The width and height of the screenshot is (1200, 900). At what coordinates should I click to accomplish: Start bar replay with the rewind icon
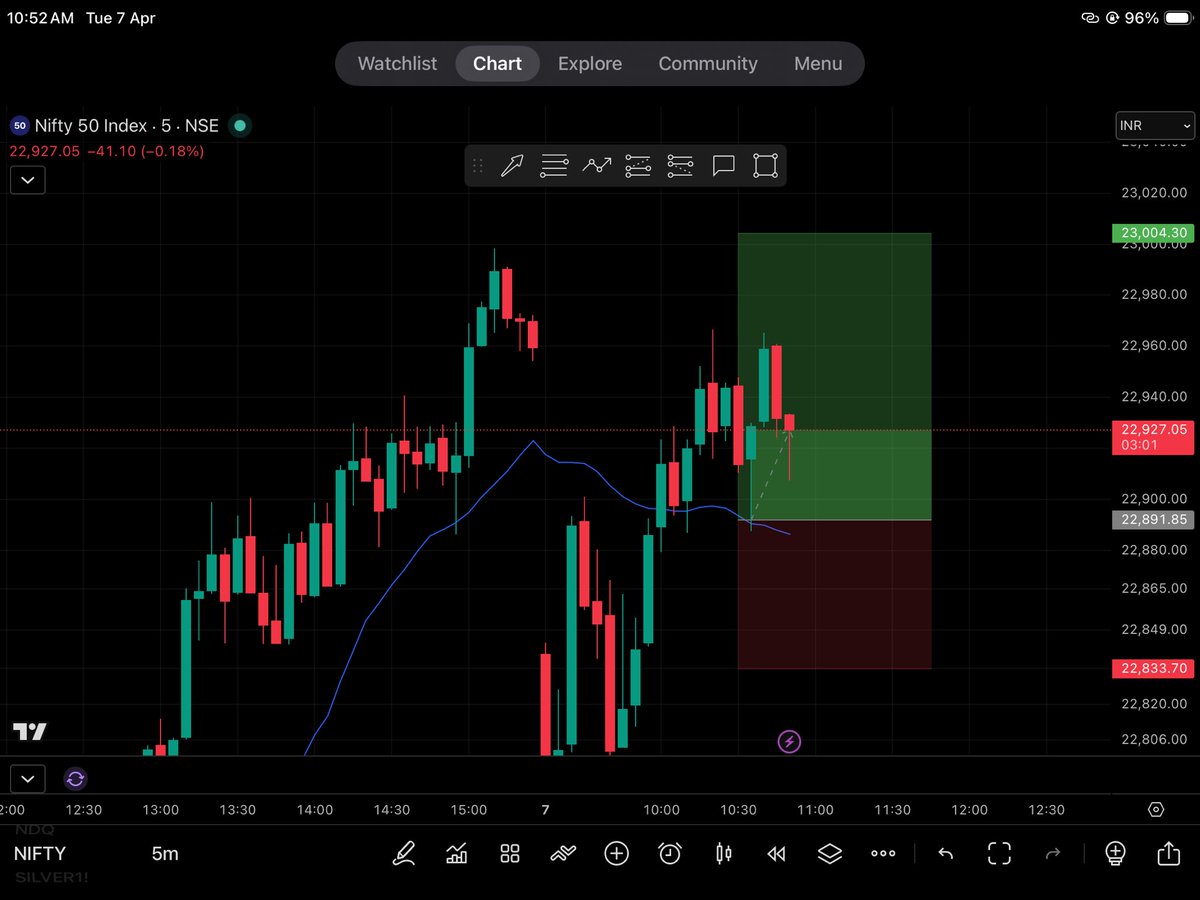pos(776,853)
